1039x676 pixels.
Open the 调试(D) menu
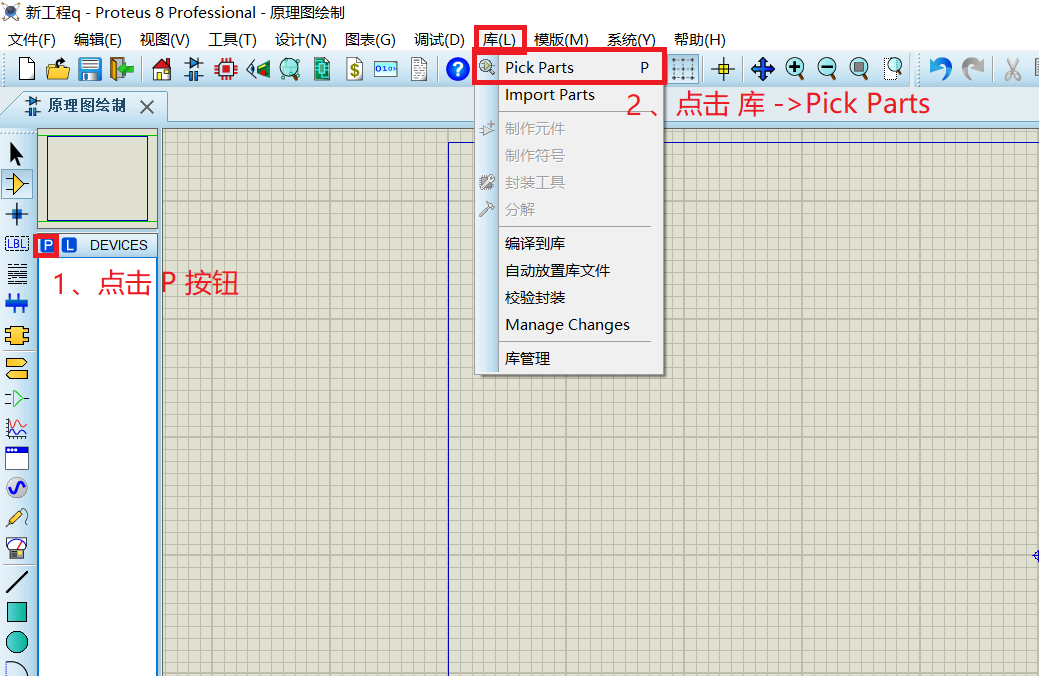point(439,40)
